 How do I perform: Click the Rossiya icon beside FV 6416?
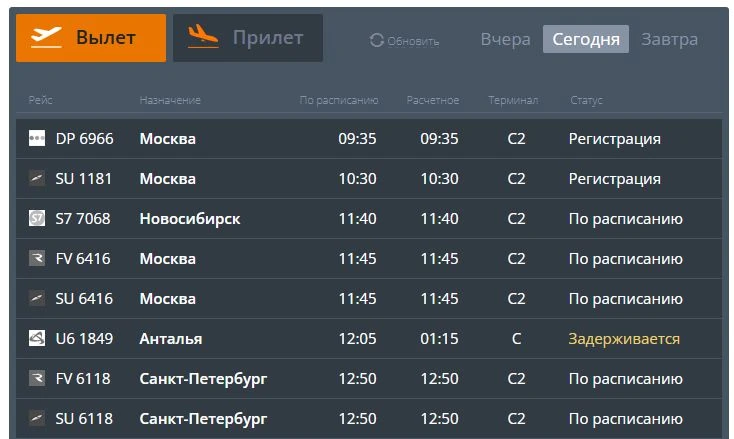point(37,258)
